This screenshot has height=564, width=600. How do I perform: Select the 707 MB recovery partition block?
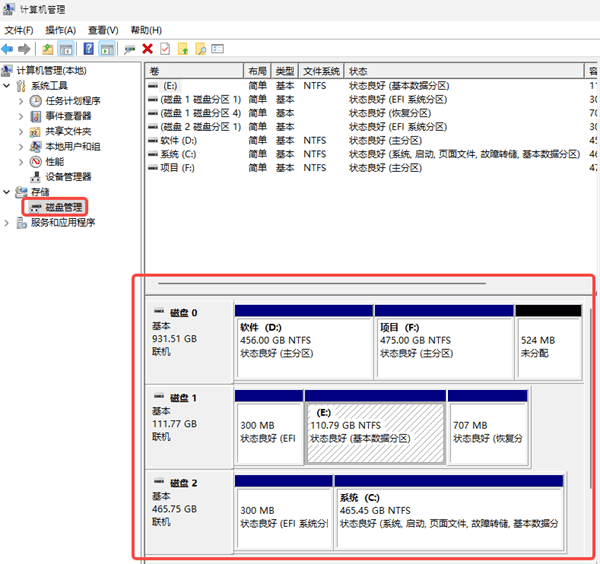488,427
